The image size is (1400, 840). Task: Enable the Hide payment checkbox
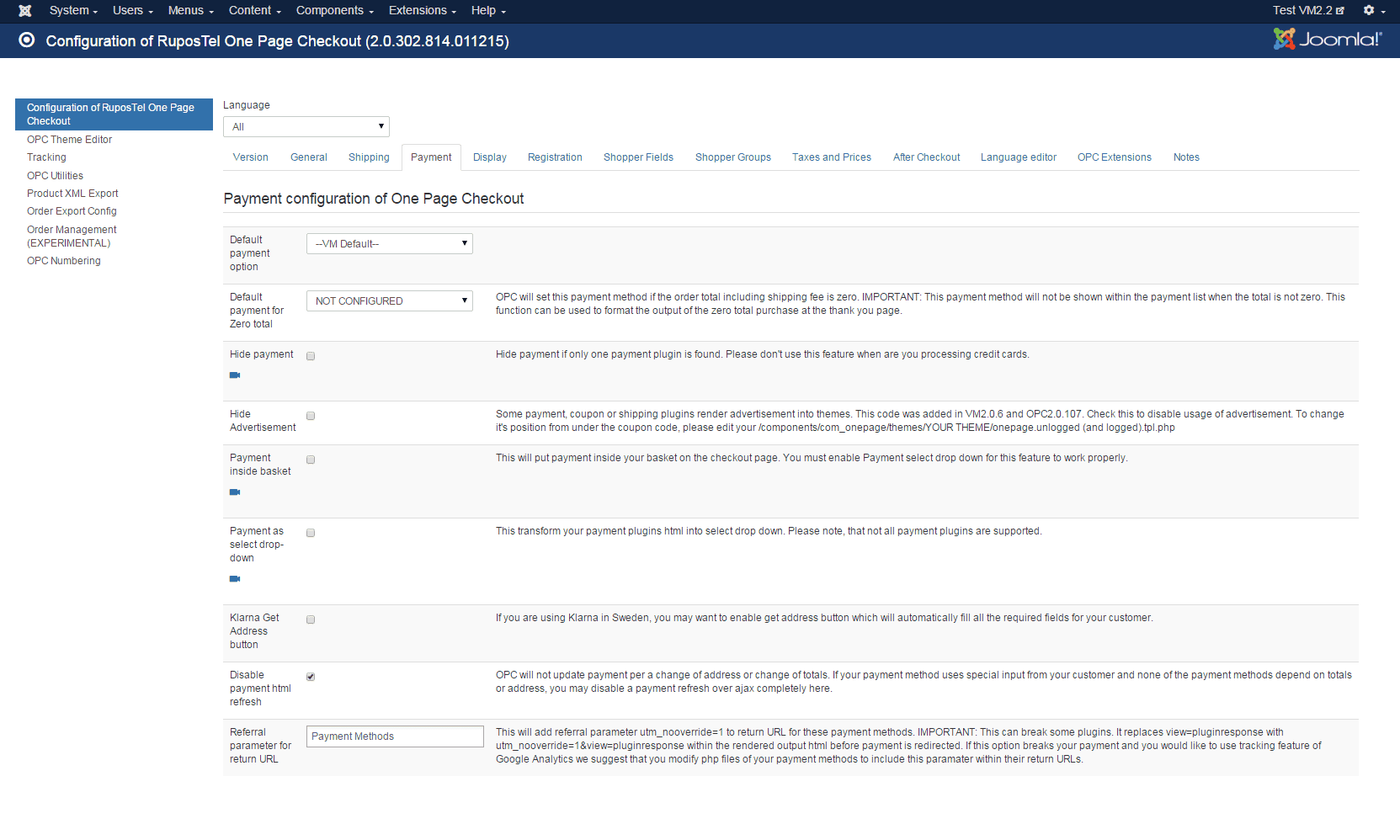tap(311, 356)
